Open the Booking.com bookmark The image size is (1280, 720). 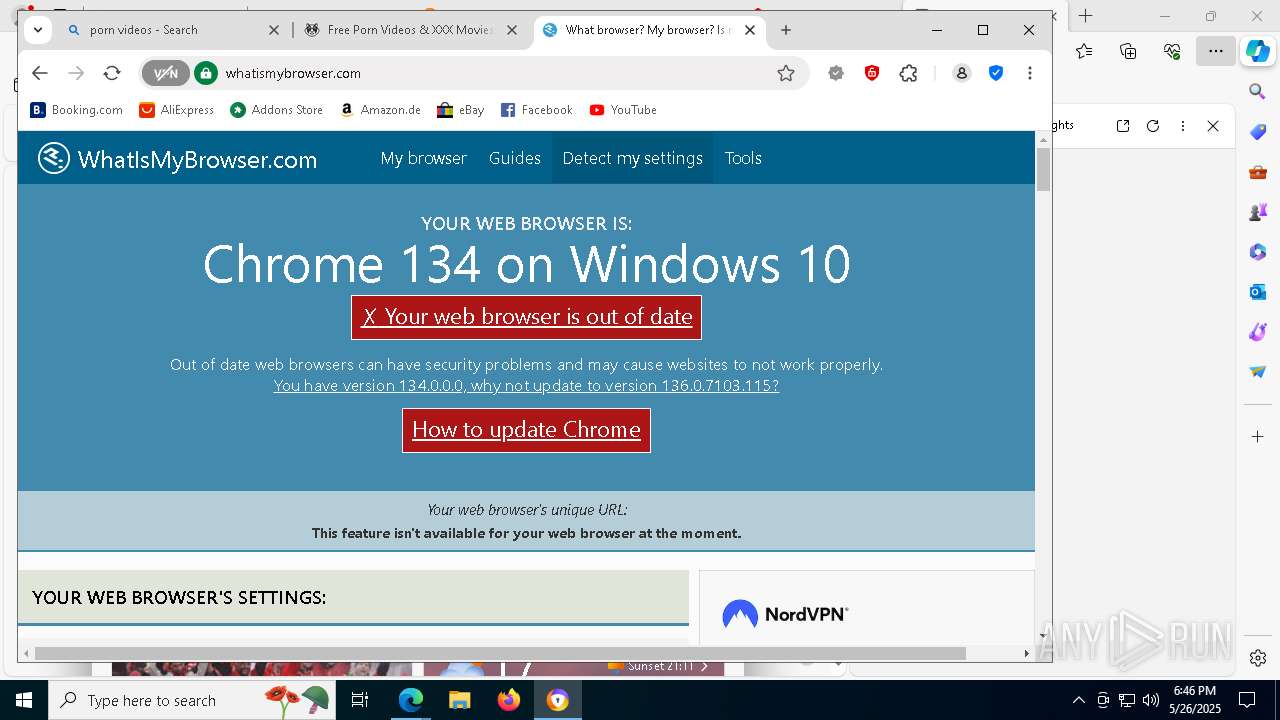coord(77,110)
